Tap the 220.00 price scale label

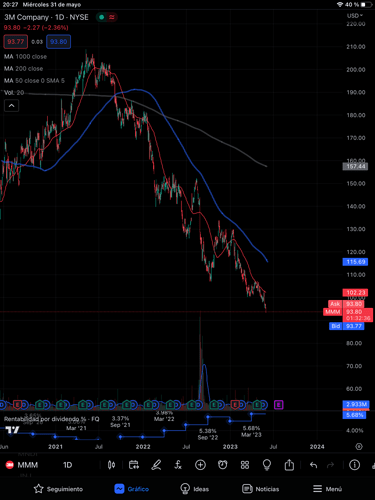(x=356, y=24)
